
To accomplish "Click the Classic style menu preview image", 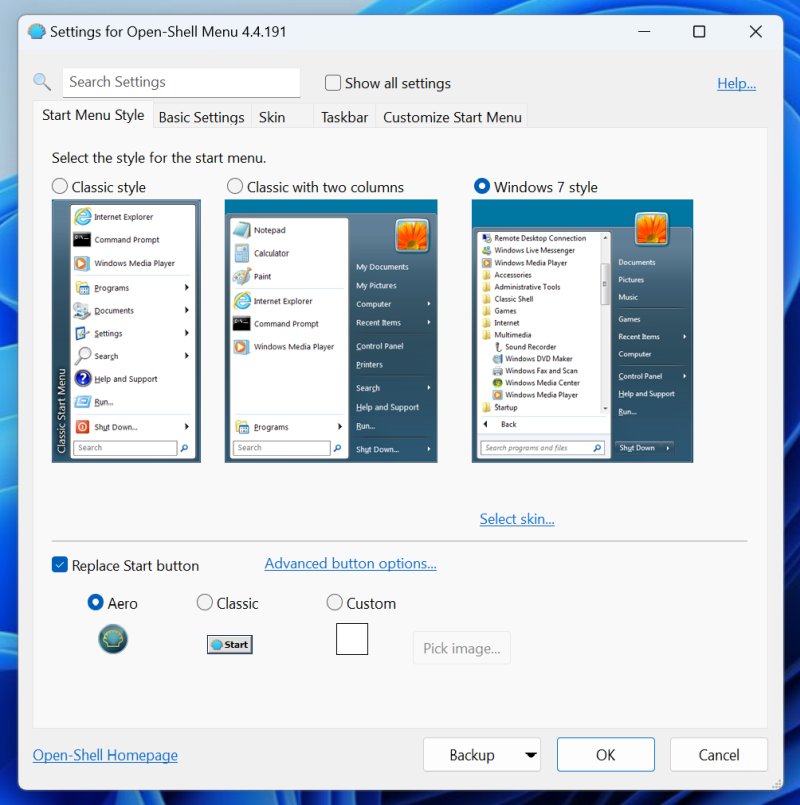I will [126, 331].
